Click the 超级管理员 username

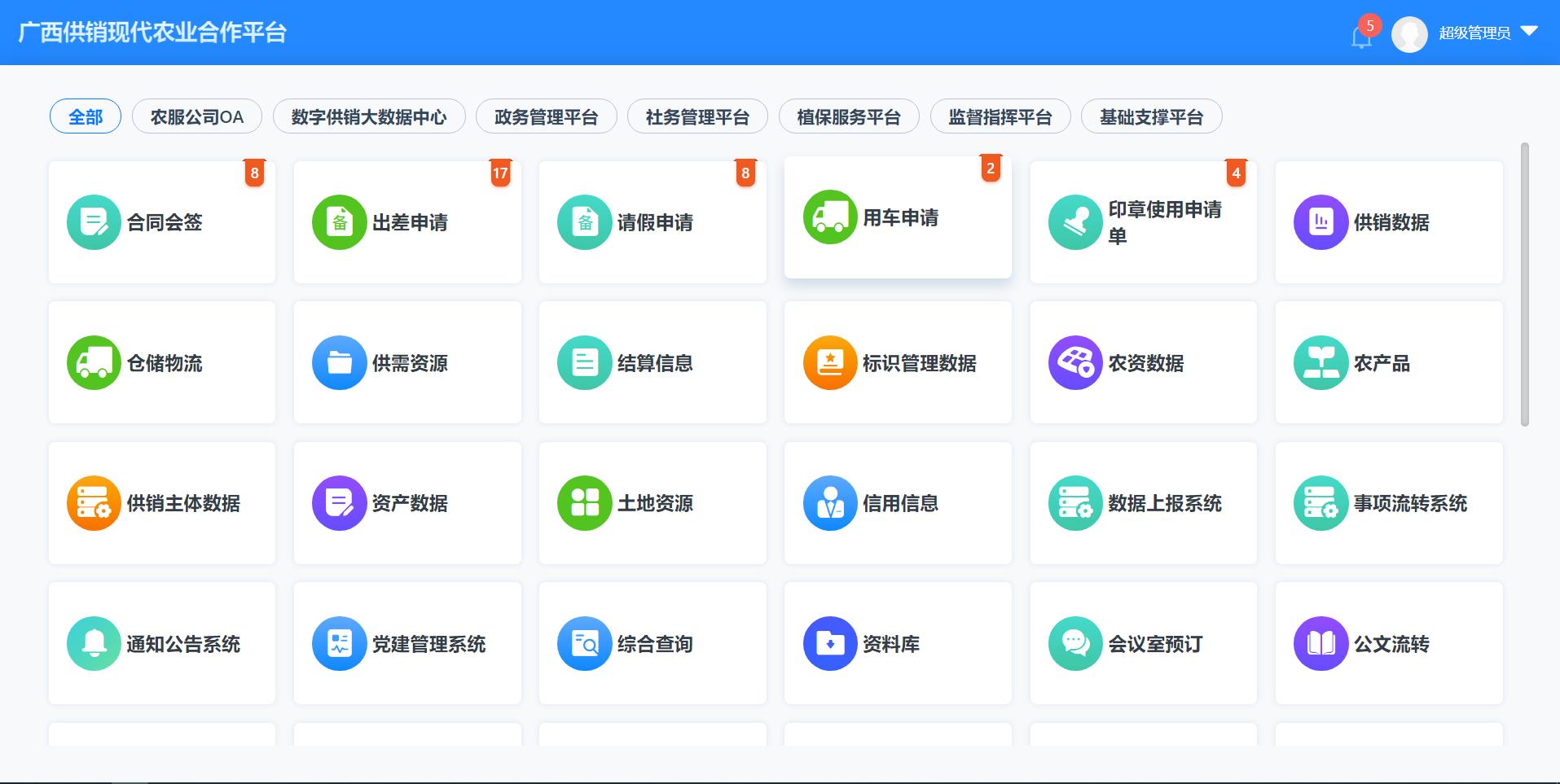[x=1474, y=33]
